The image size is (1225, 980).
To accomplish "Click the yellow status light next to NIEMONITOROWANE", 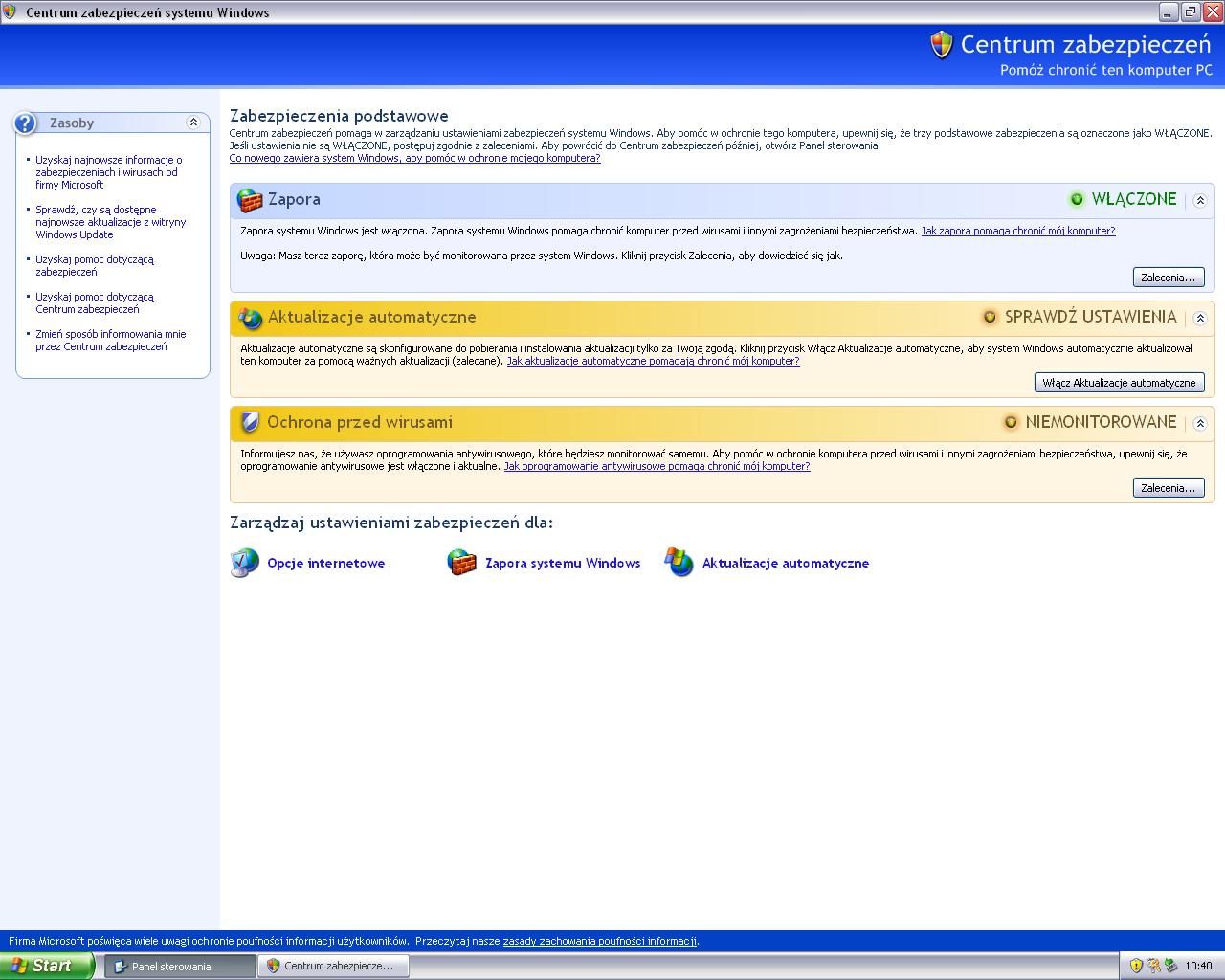I will pyautogui.click(x=1011, y=422).
